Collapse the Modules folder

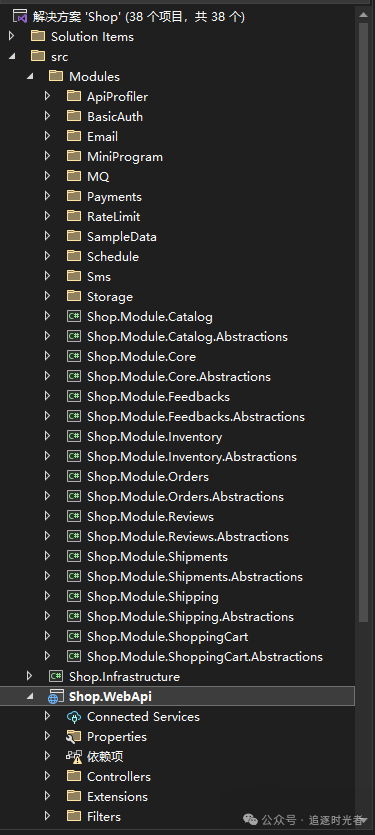pos(30,77)
